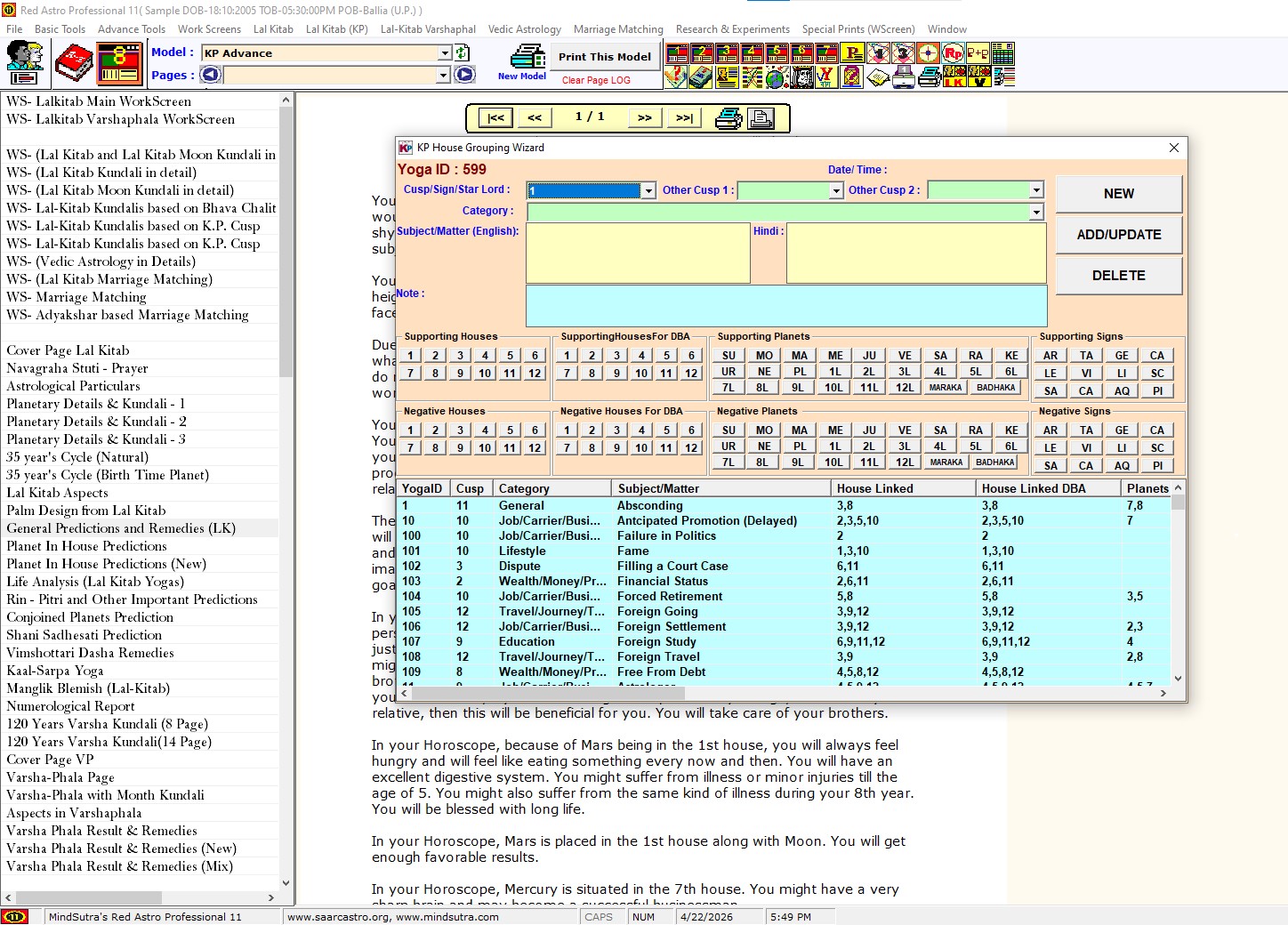This screenshot has width=1288, height=925.
Task: Expand the Other Cusp 2 dropdown
Action: point(1036,190)
